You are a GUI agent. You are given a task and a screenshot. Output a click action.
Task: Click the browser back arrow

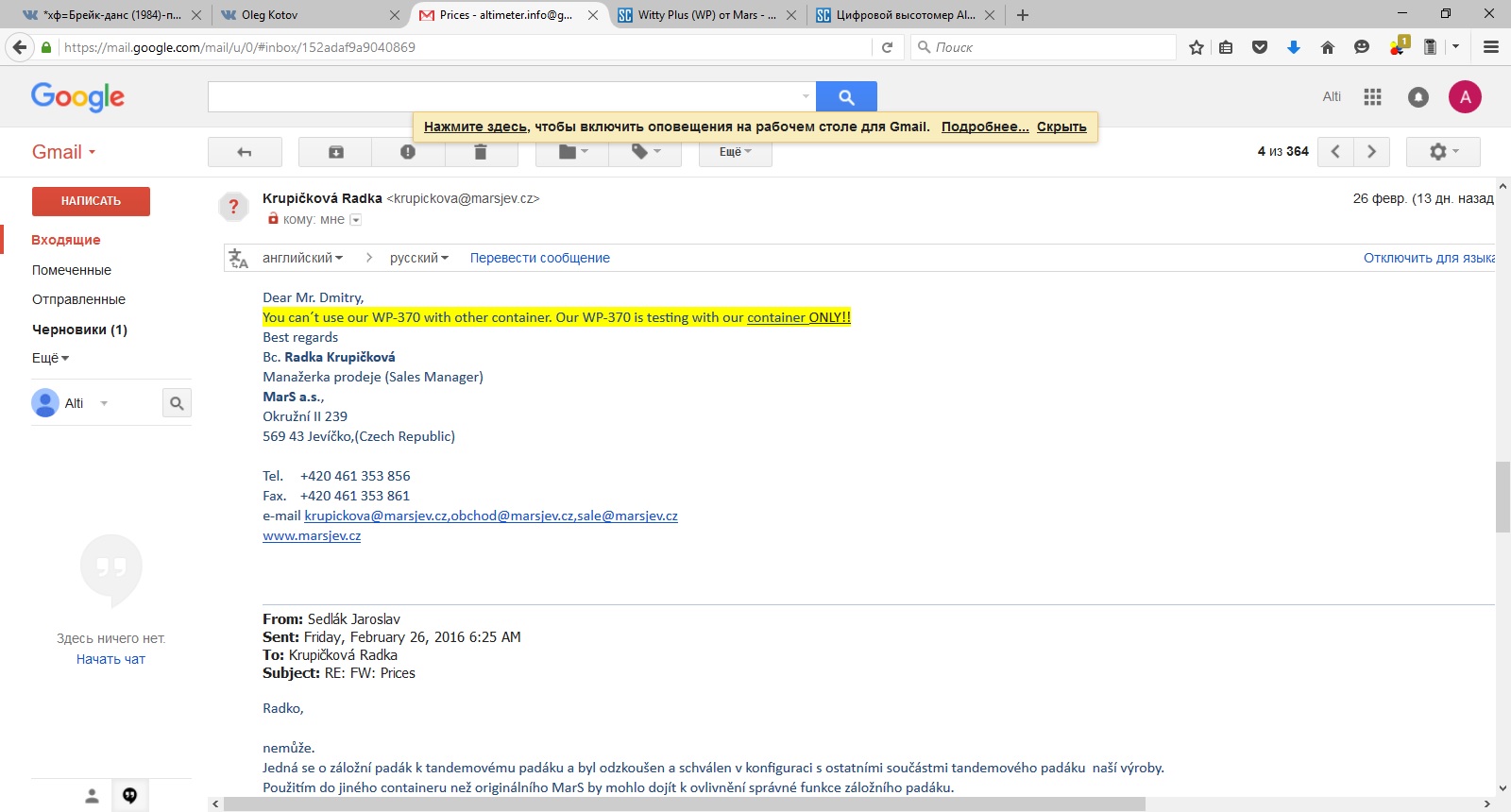point(20,47)
